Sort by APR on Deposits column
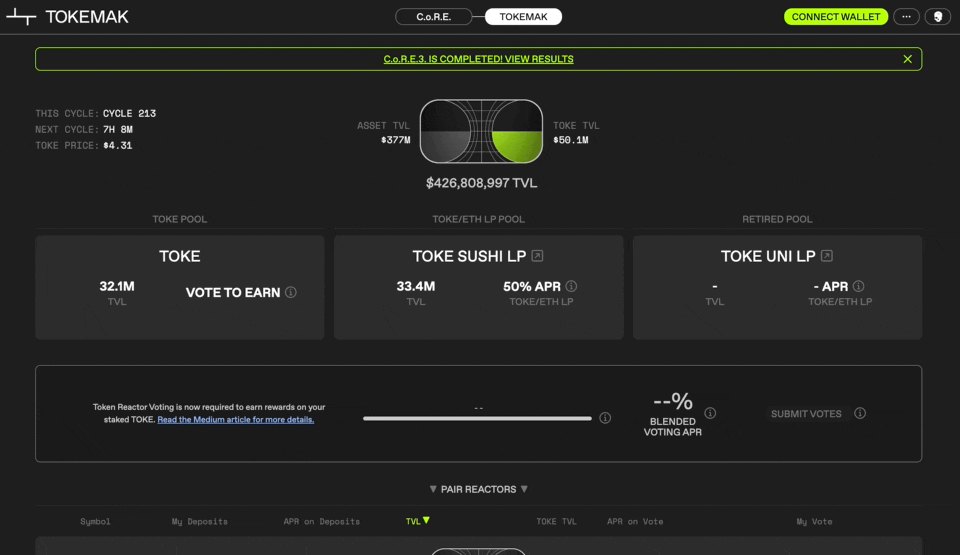 (x=321, y=521)
